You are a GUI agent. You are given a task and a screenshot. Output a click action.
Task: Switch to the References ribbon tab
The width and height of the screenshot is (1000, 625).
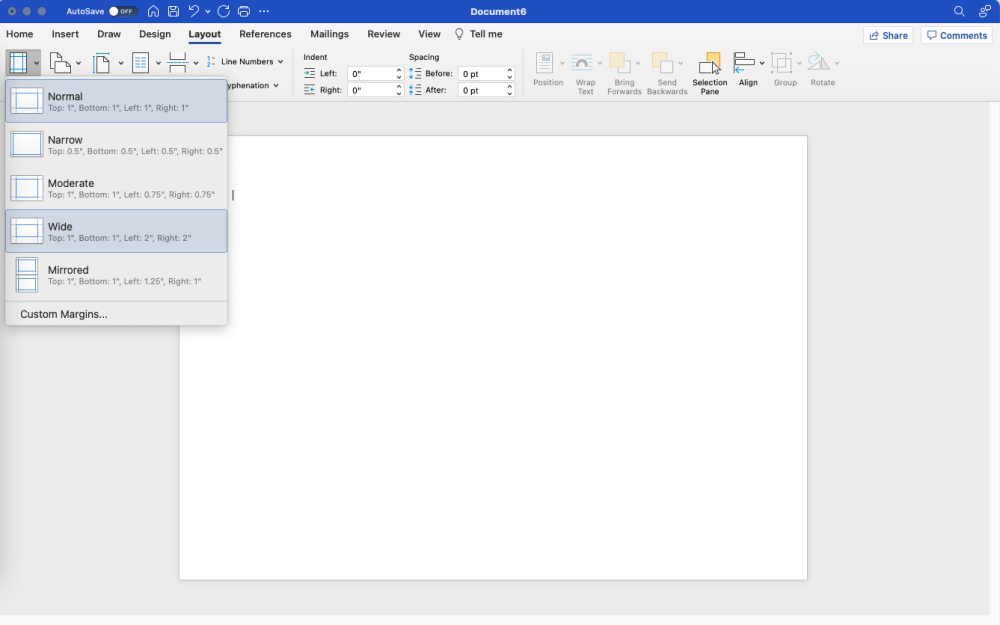coord(265,33)
